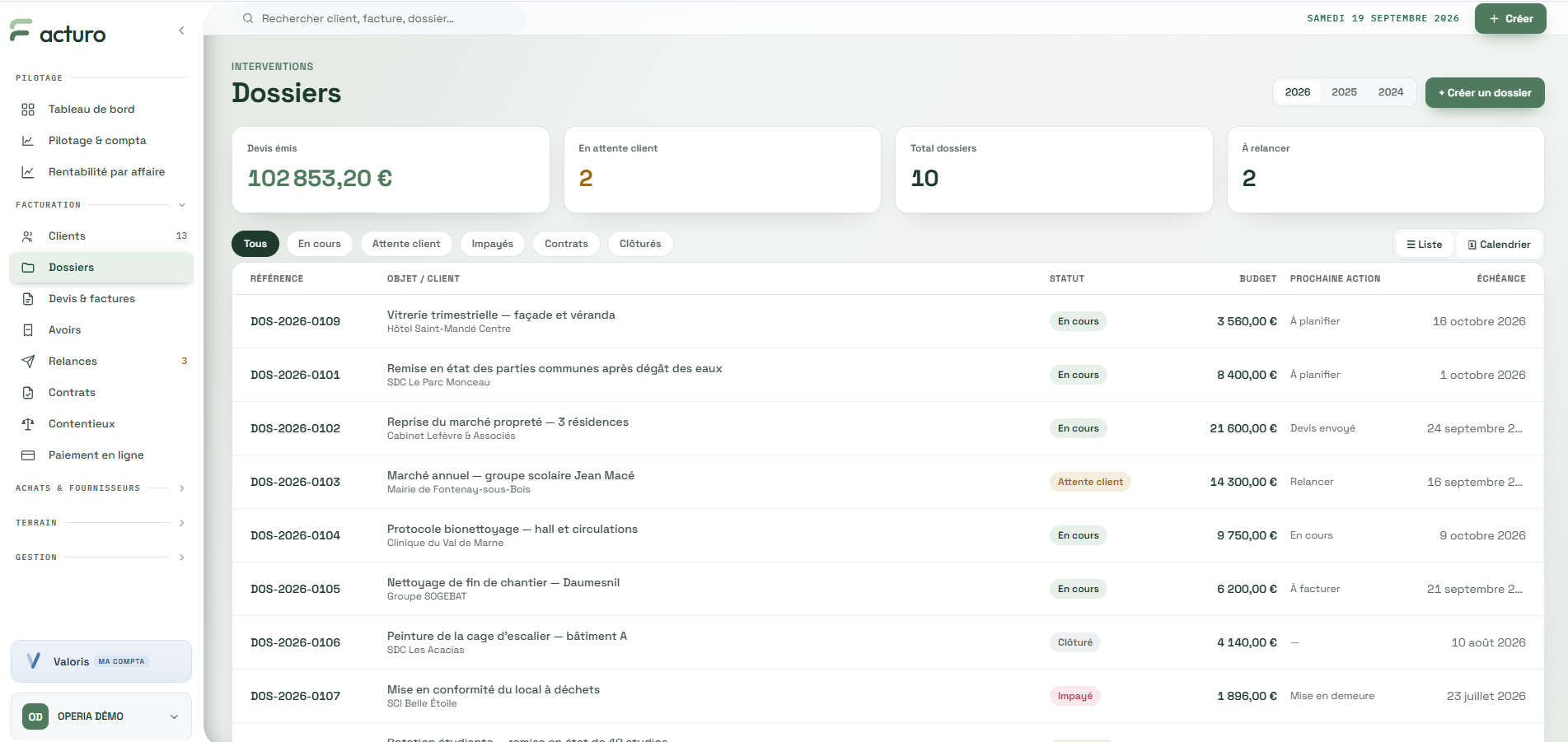Screen dimensions: 1568x742
Task: Collapse the Facturation section
Action: point(182,205)
